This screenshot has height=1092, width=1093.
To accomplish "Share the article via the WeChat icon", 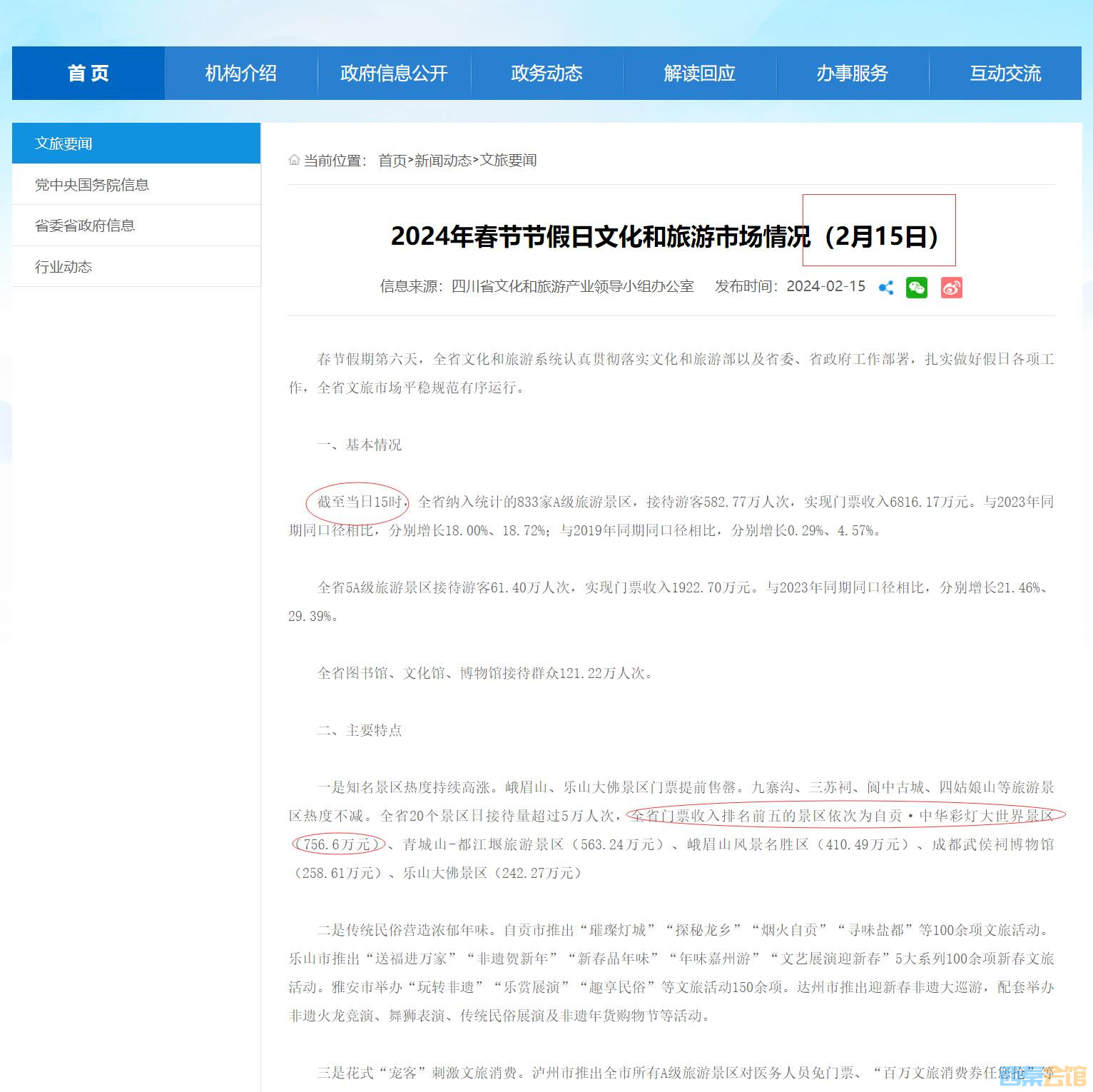I will [x=917, y=288].
